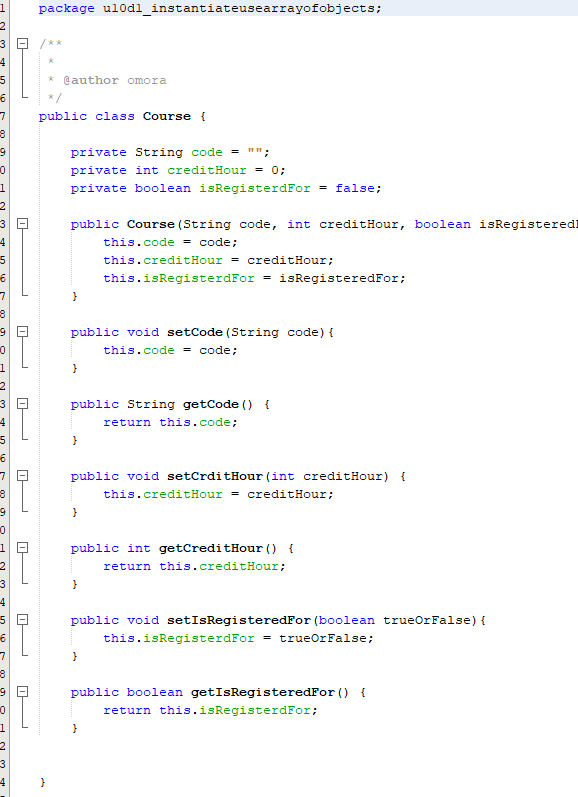Collapse the getIsRegisteredFor method fold marker
578x797 pixels.
[x=22, y=692]
